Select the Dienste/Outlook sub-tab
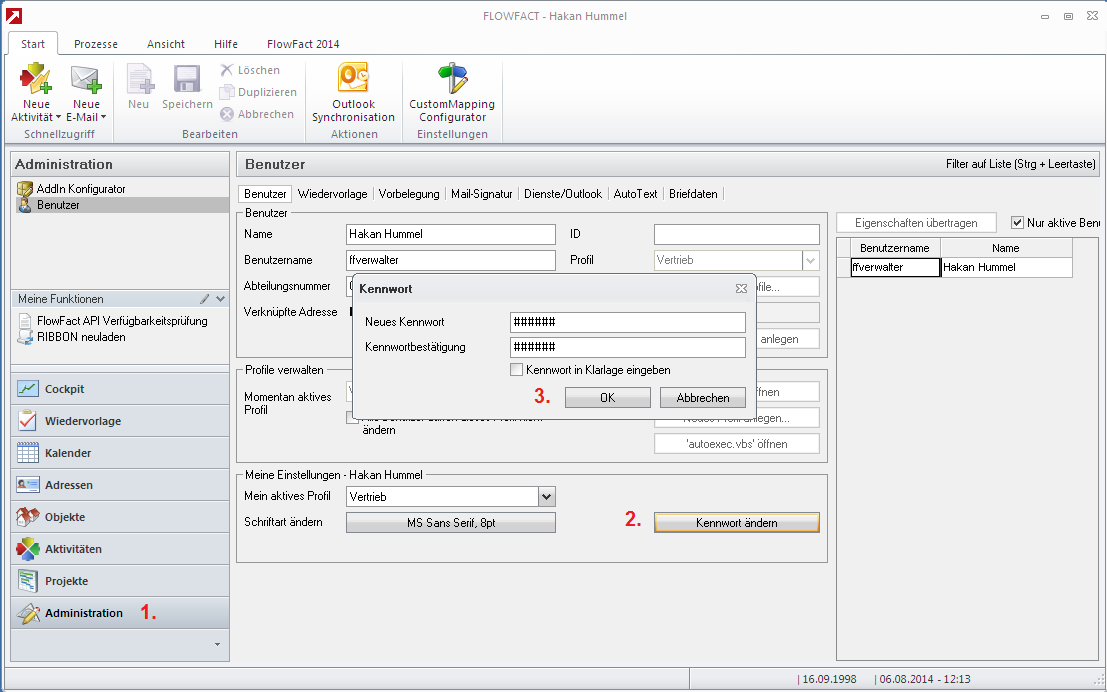The width and height of the screenshot is (1107, 692). coord(563,193)
